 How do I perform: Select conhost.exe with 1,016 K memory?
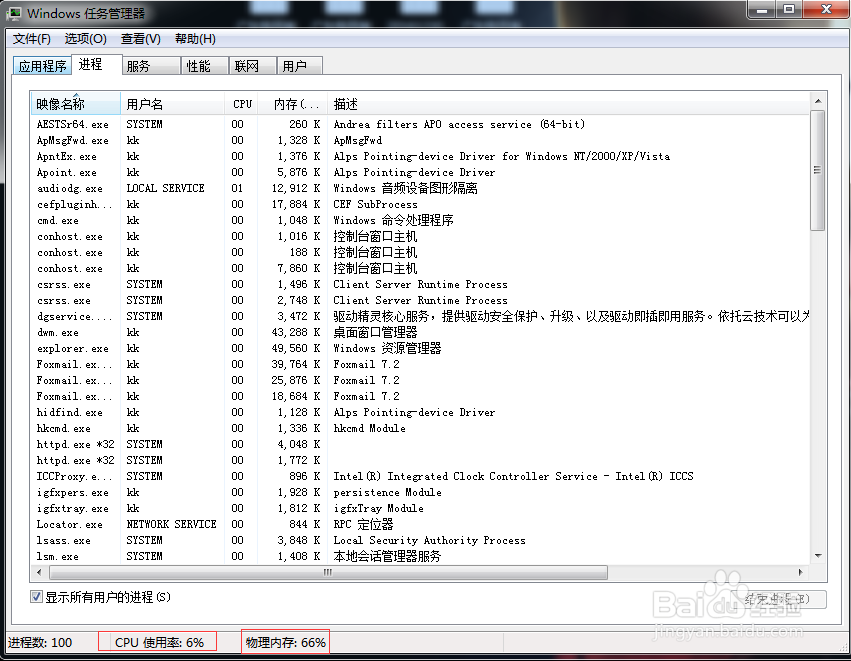point(420,237)
